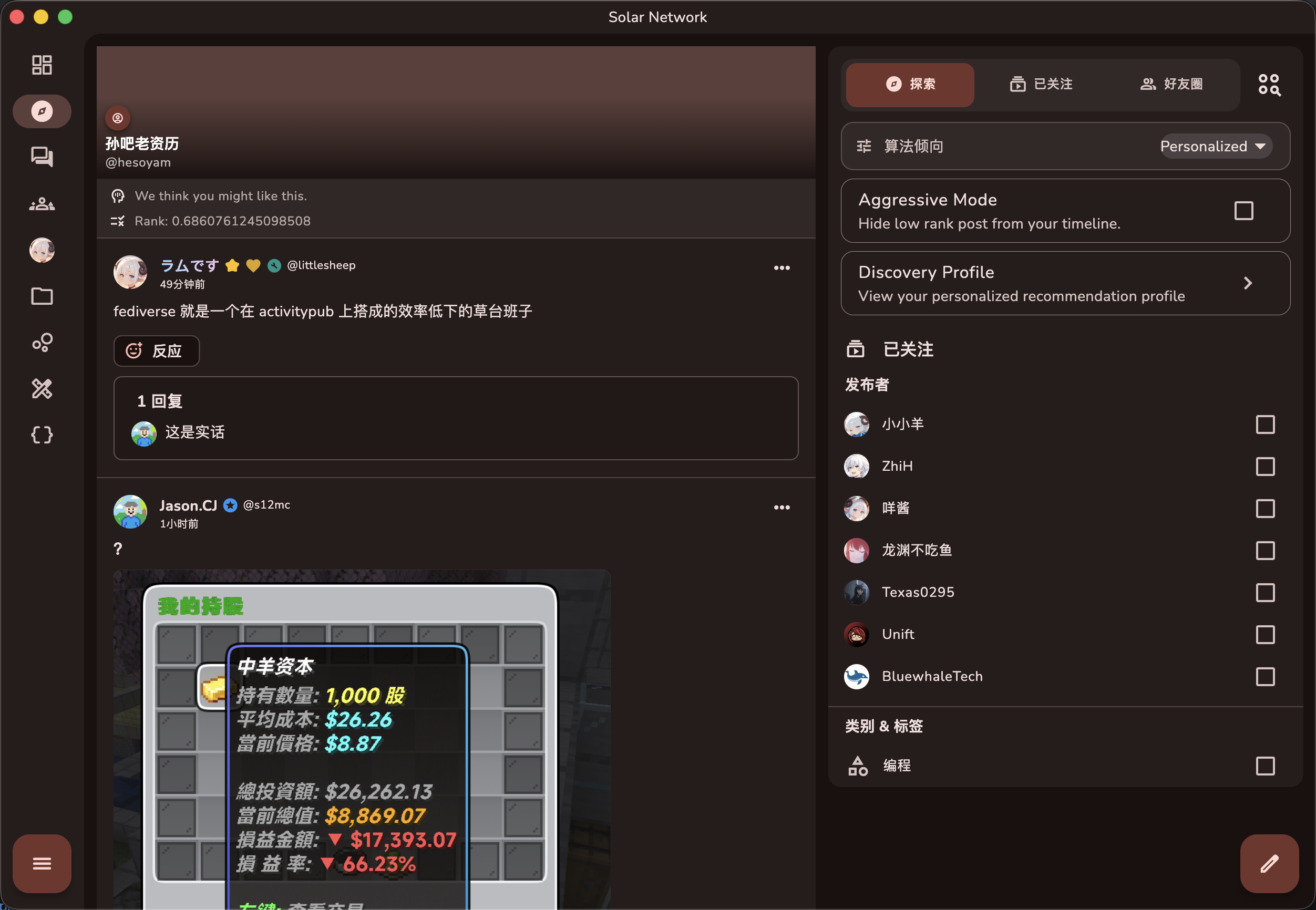Open Discovery Profile chevron

tap(1248, 283)
